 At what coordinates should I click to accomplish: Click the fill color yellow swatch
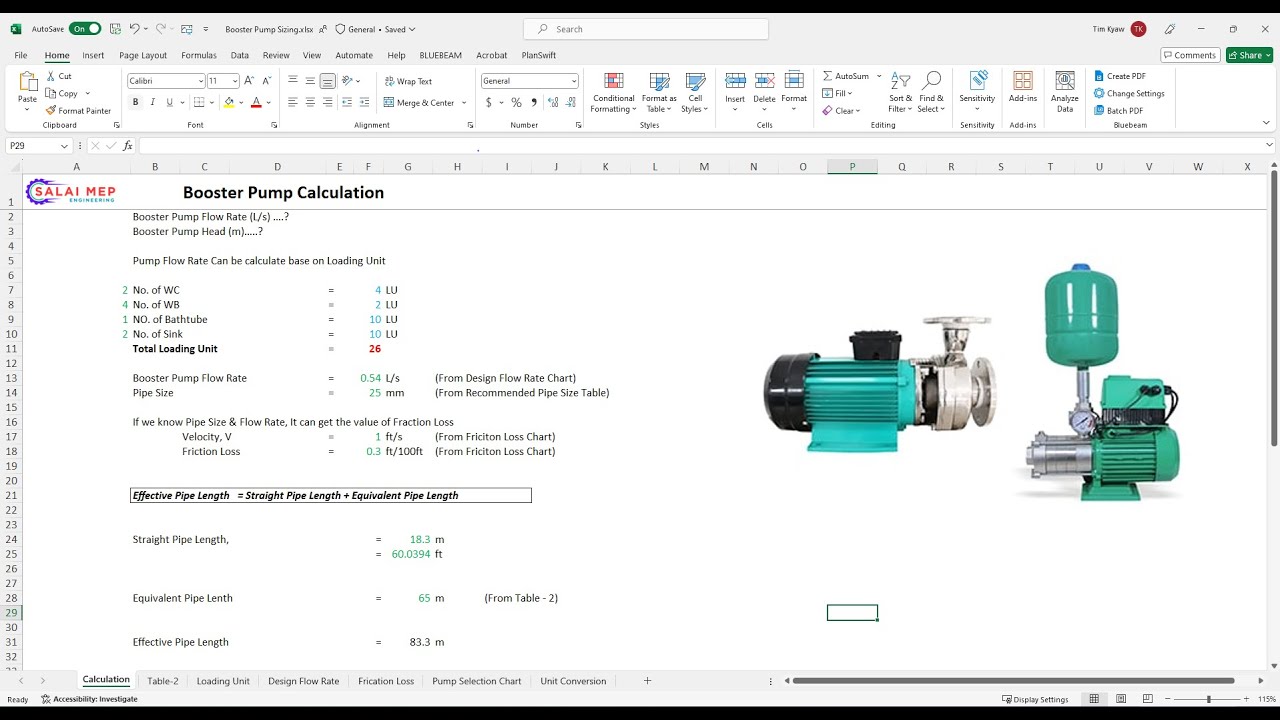point(229,102)
